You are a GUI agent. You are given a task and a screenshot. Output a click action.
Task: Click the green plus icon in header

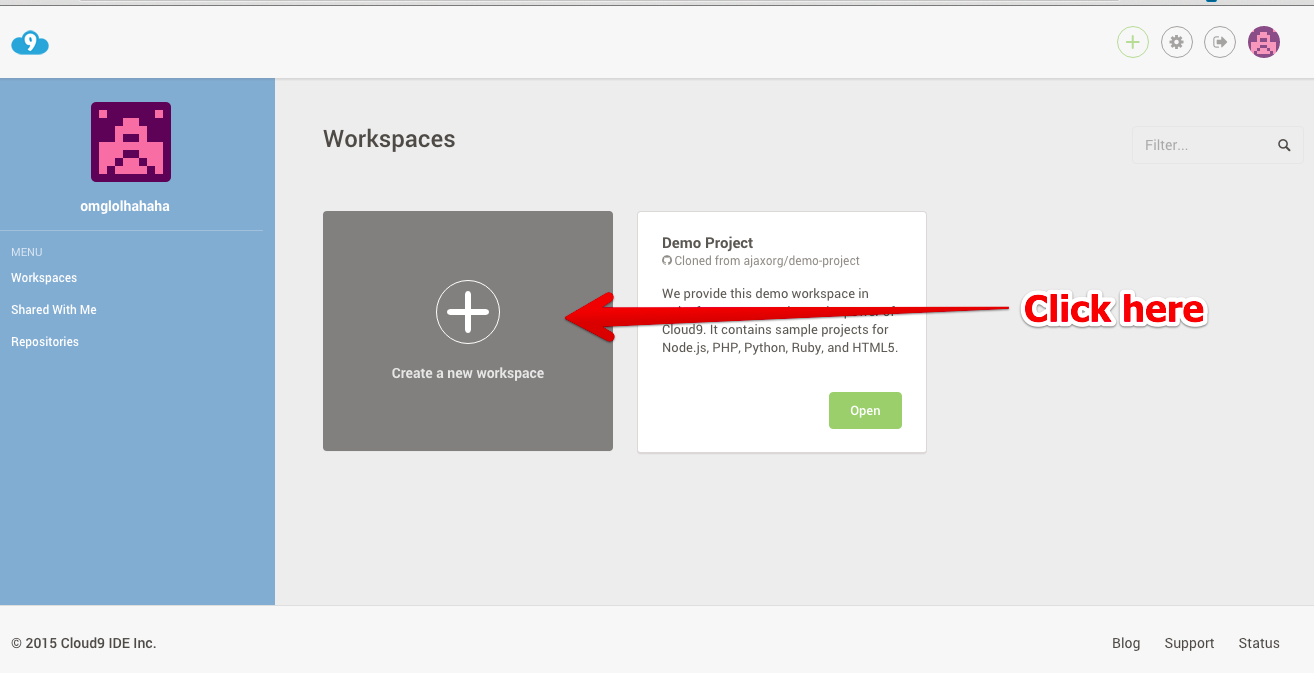(1132, 42)
